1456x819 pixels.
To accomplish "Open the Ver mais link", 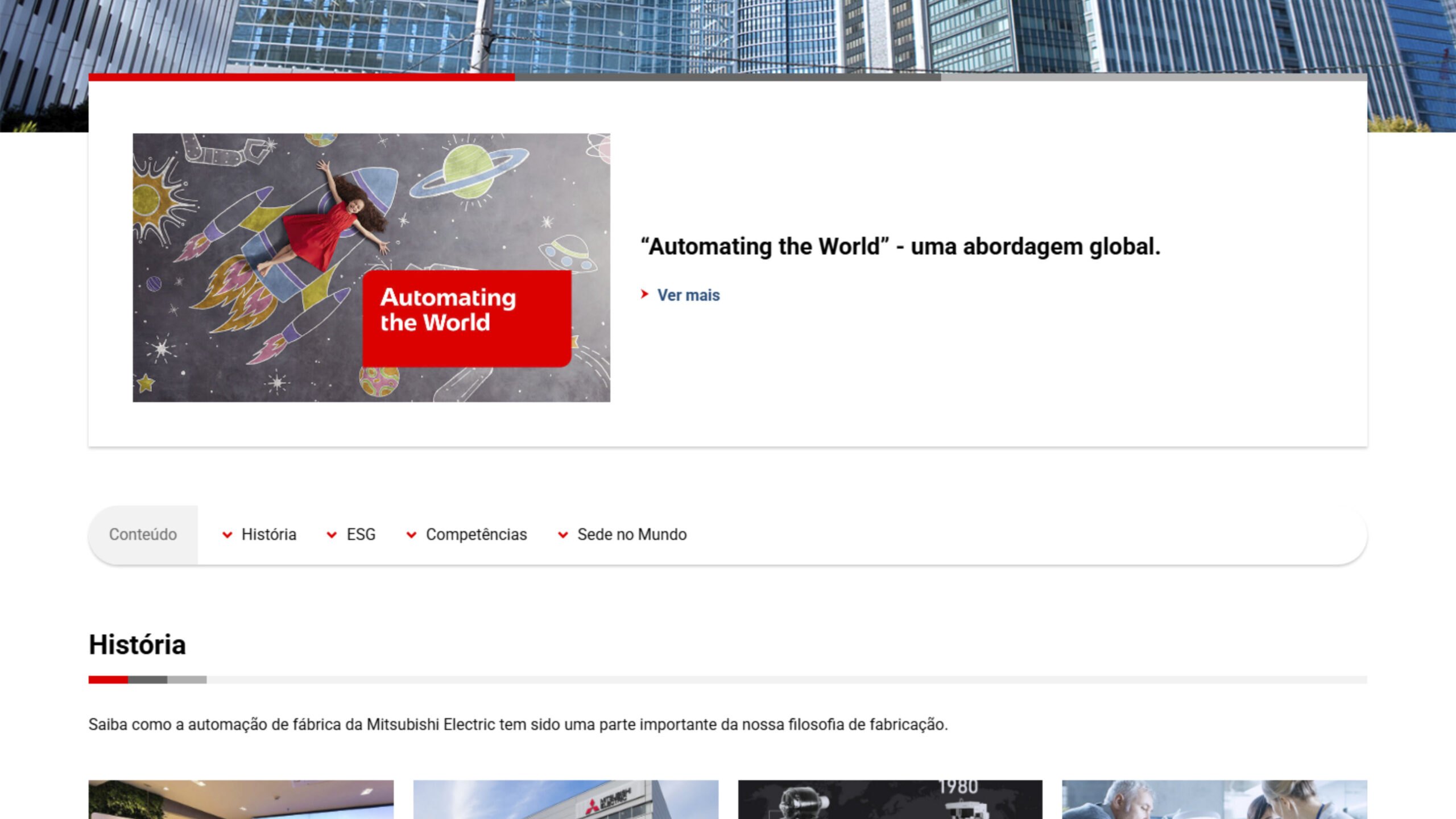I will pyautogui.click(x=688, y=295).
